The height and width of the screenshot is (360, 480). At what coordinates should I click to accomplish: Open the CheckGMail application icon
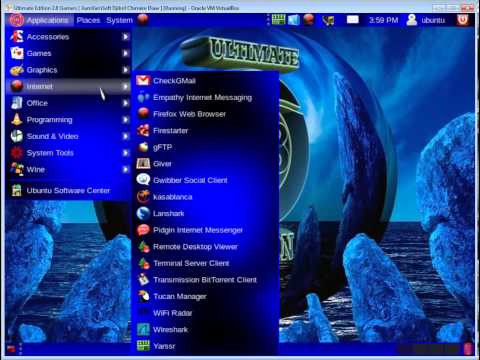[143, 80]
